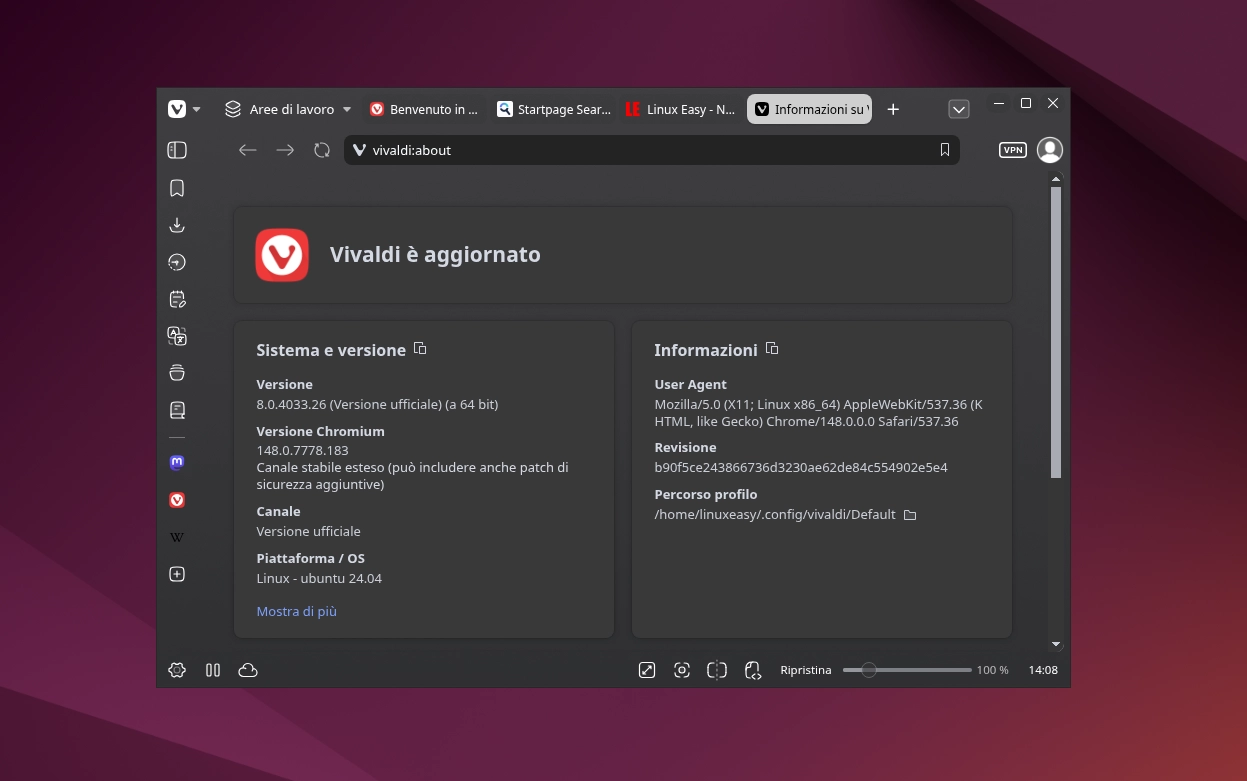Screen dimensions: 1247x781
Task: Add a new web panel
Action: 177,574
